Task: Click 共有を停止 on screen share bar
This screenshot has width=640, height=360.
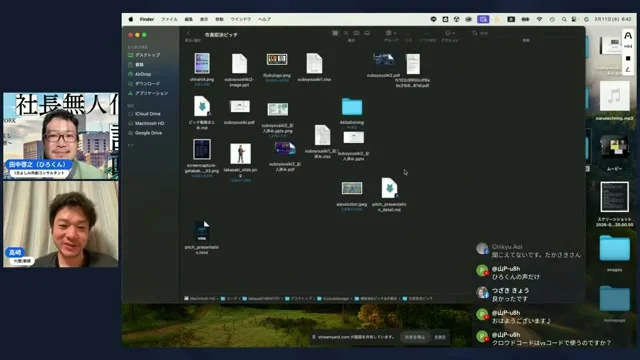Action: 415,337
